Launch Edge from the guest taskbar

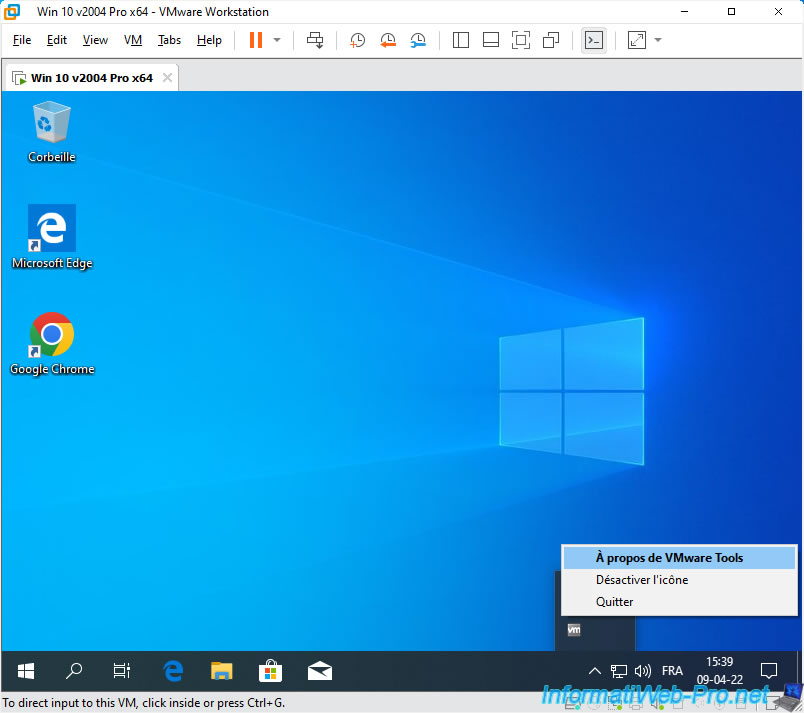click(173, 671)
